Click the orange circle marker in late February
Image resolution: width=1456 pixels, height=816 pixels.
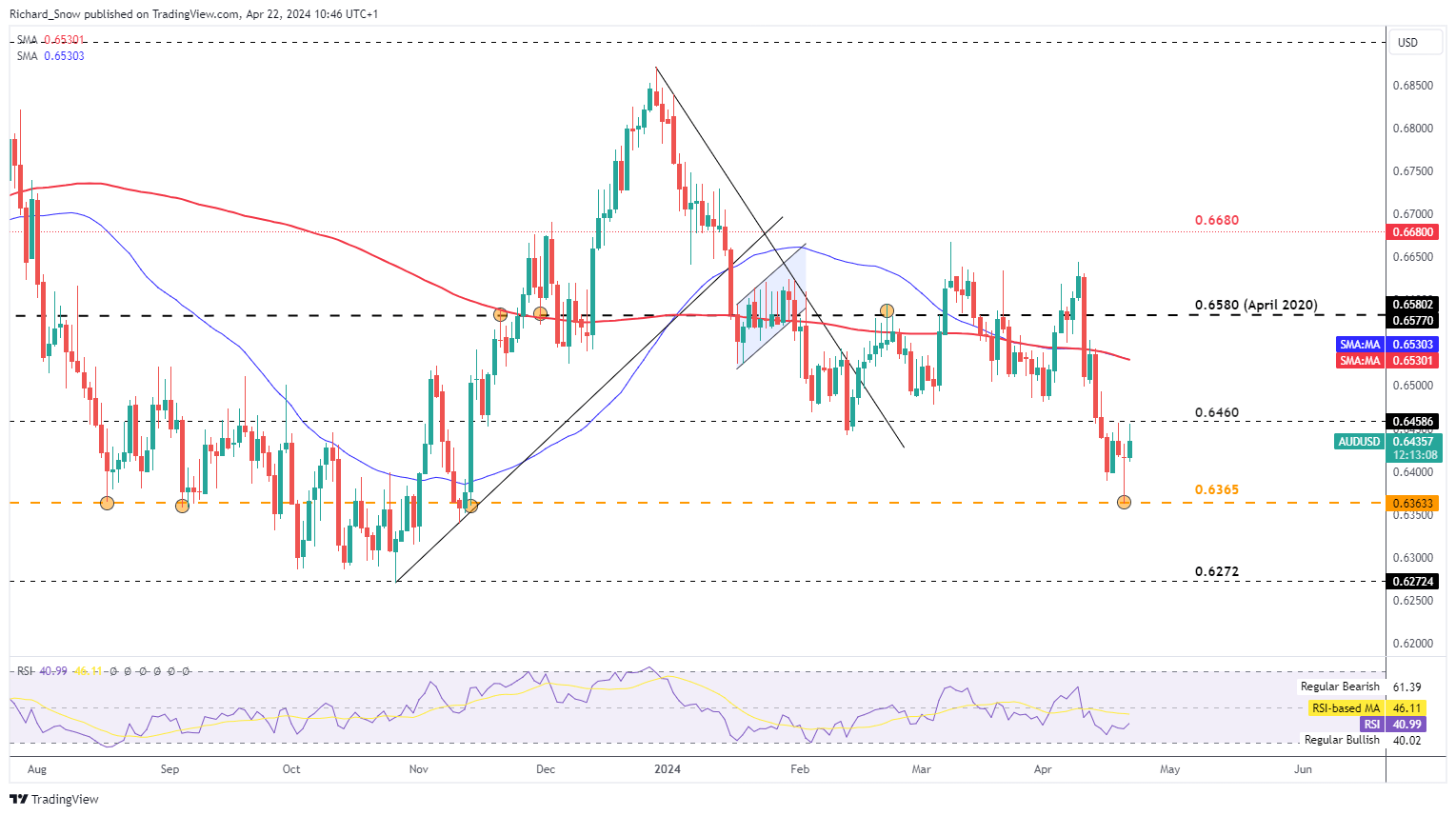(x=888, y=310)
